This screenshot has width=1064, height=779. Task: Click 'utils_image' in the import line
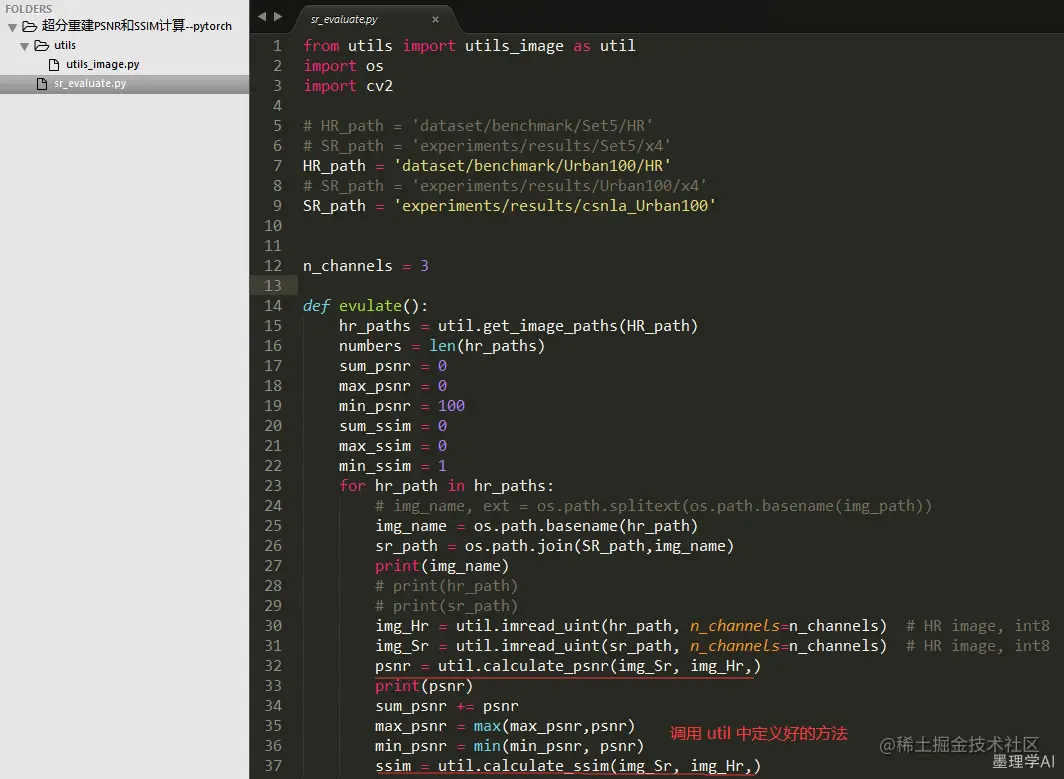[514, 45]
